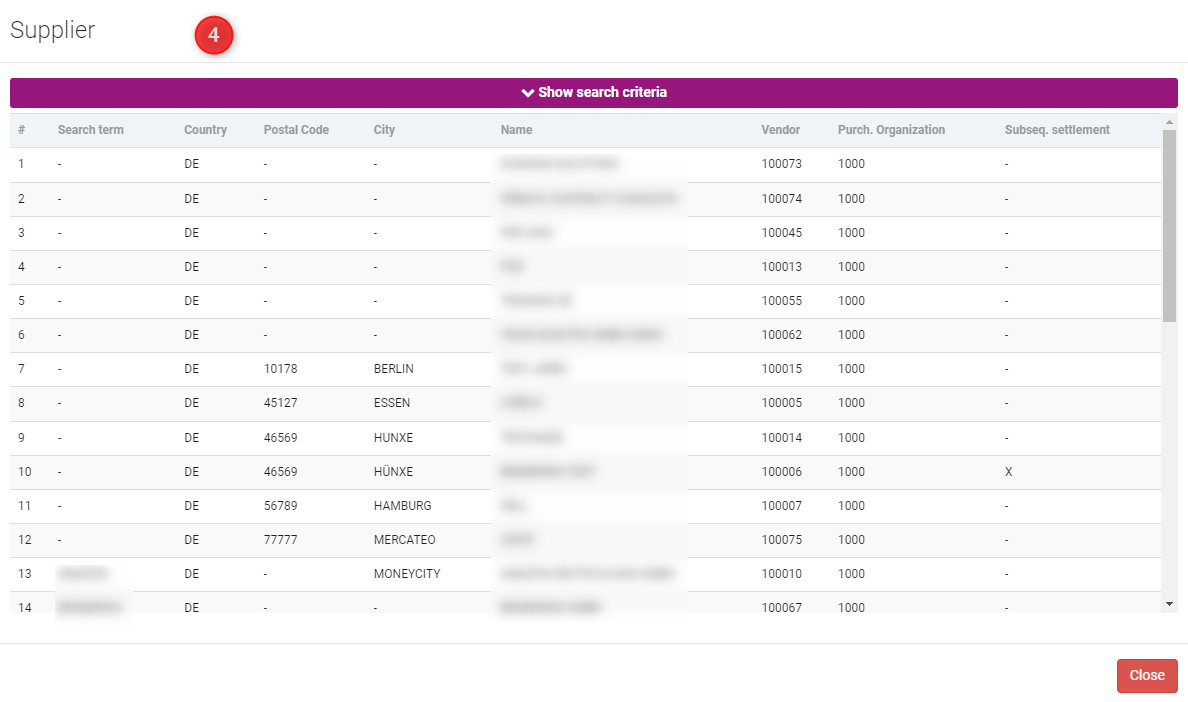Choose the supplier located in ESSEN
This screenshot has height=702, width=1188.
[x=391, y=403]
